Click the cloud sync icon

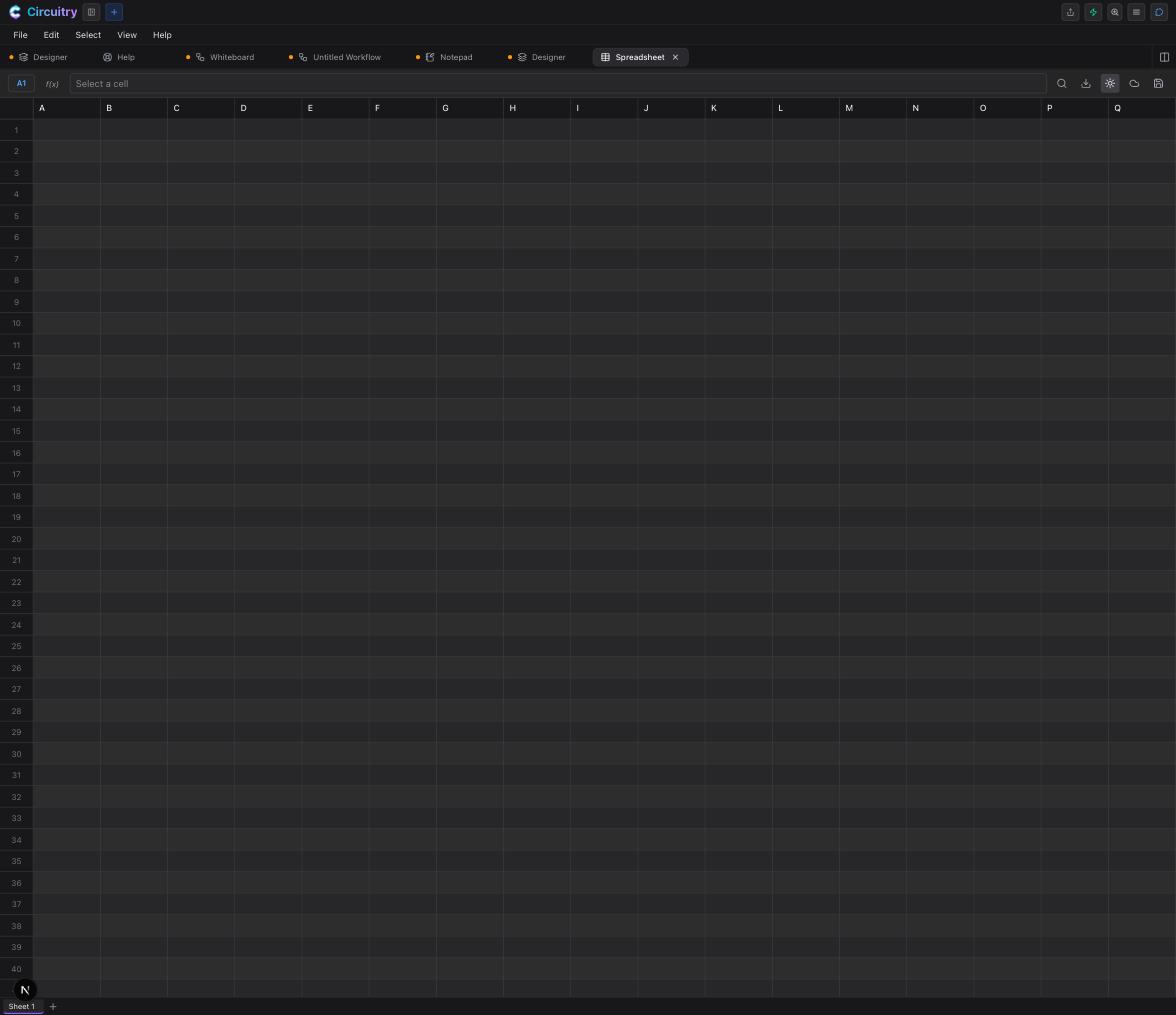(x=1134, y=83)
